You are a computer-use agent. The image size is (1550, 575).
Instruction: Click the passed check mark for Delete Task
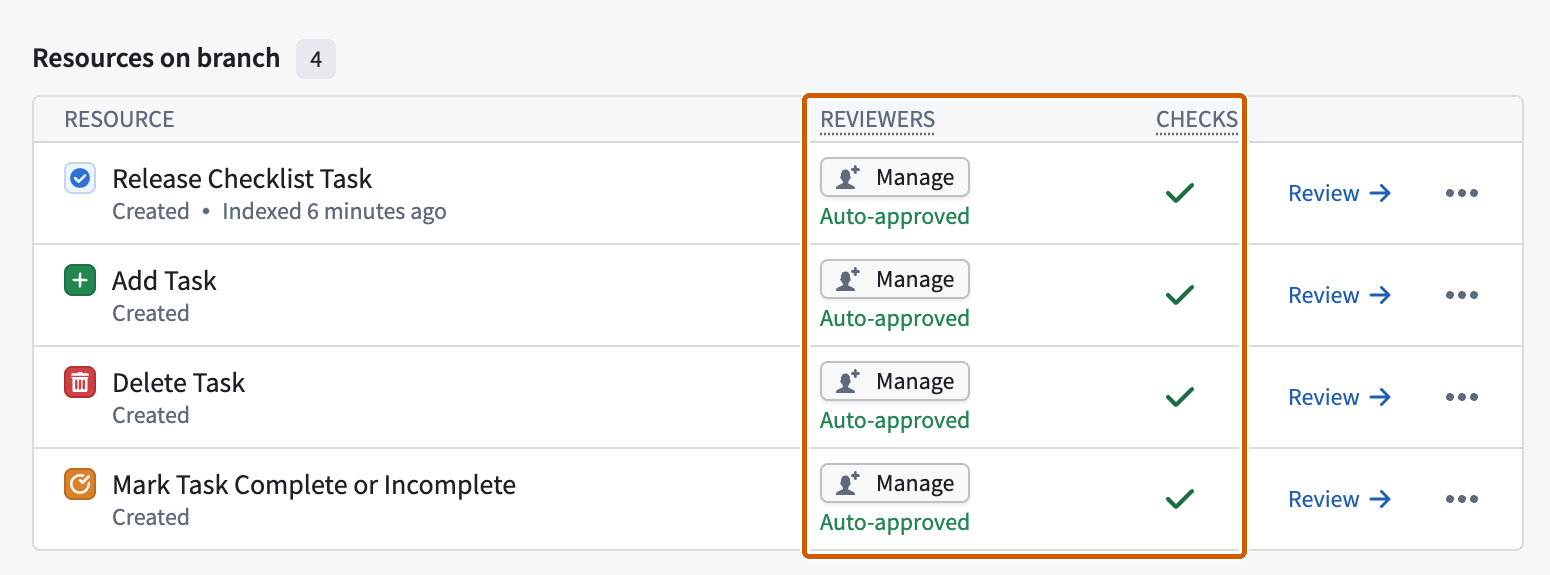coord(1180,397)
